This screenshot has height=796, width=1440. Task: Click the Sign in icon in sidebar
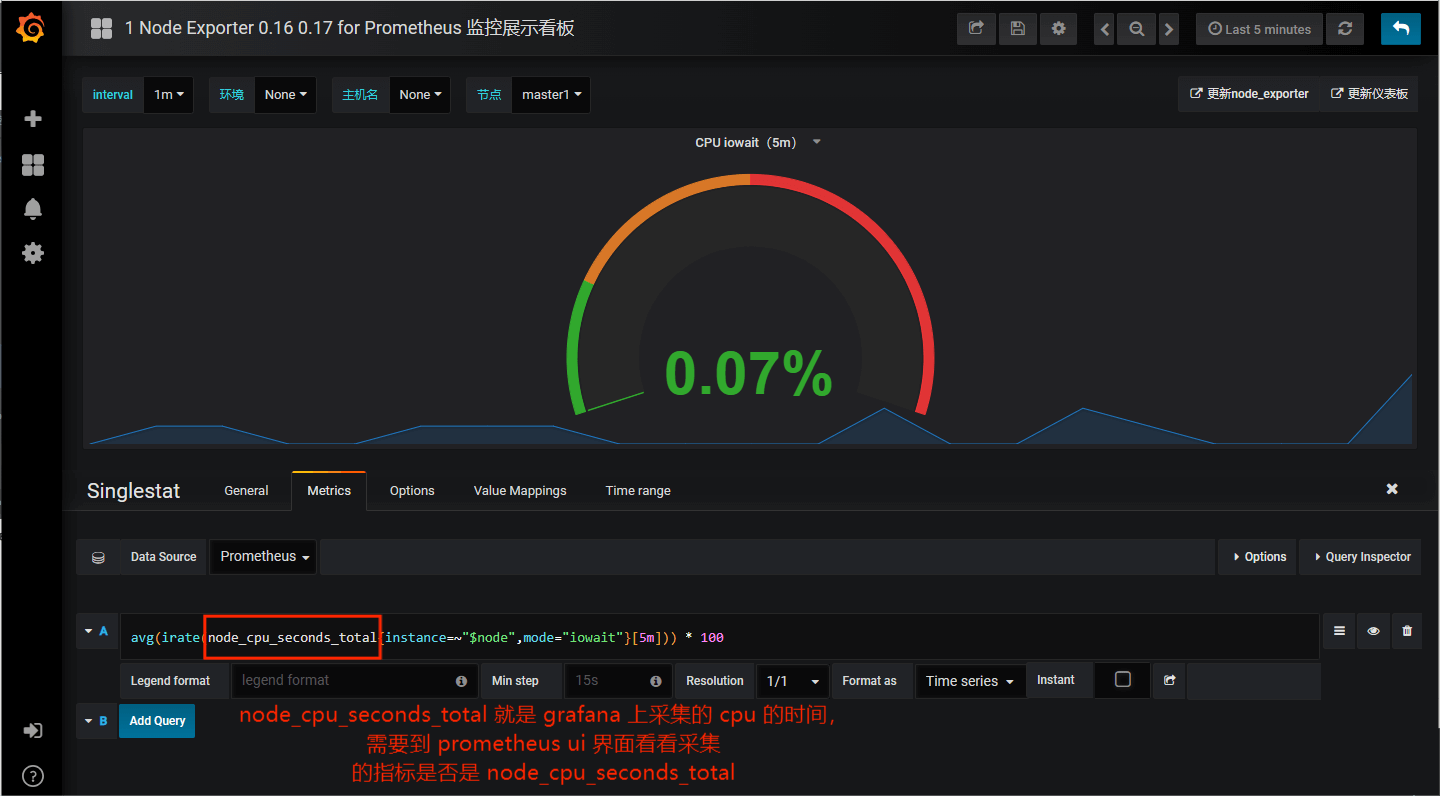[33, 731]
